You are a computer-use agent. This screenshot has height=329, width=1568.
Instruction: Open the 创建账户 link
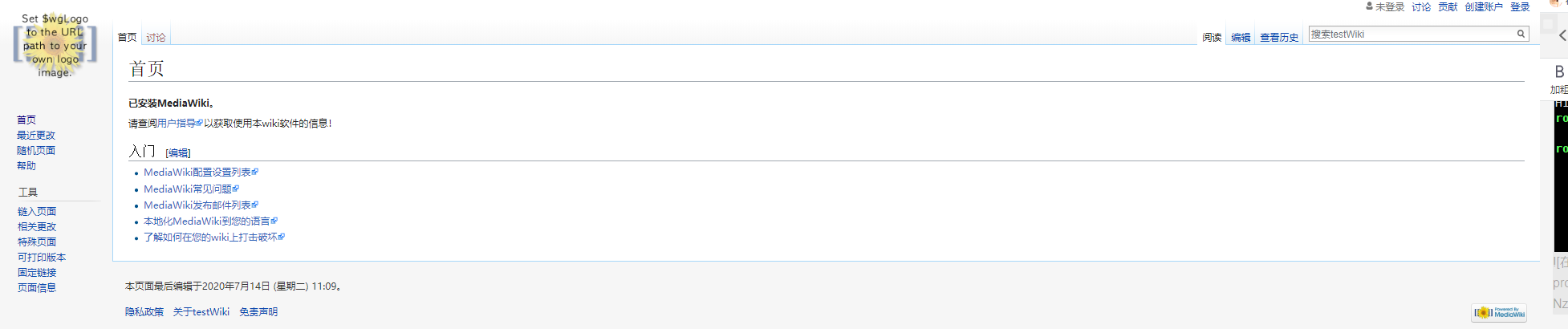tap(1483, 7)
